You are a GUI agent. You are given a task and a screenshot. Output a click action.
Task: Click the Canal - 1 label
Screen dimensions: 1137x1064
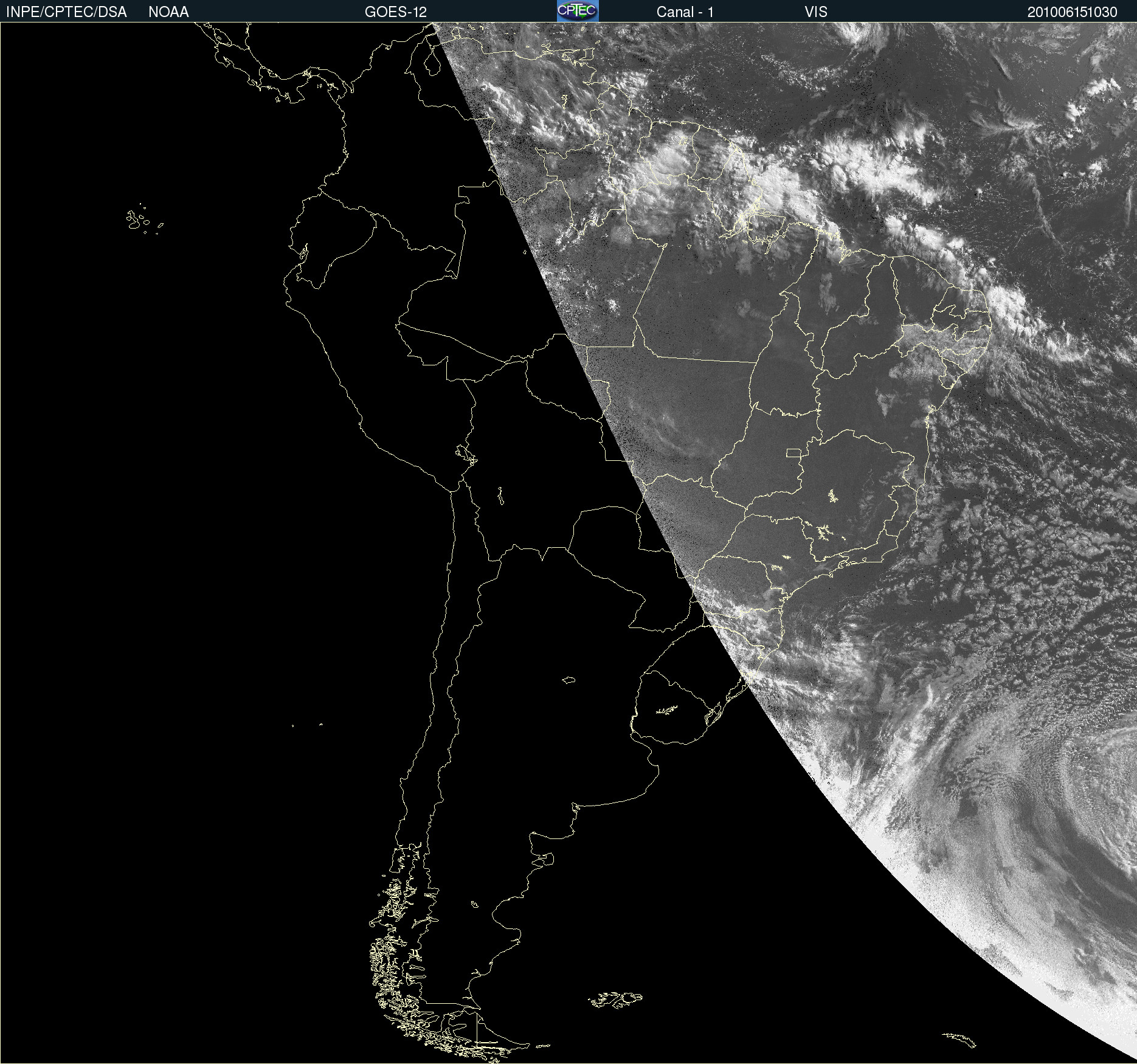685,12
